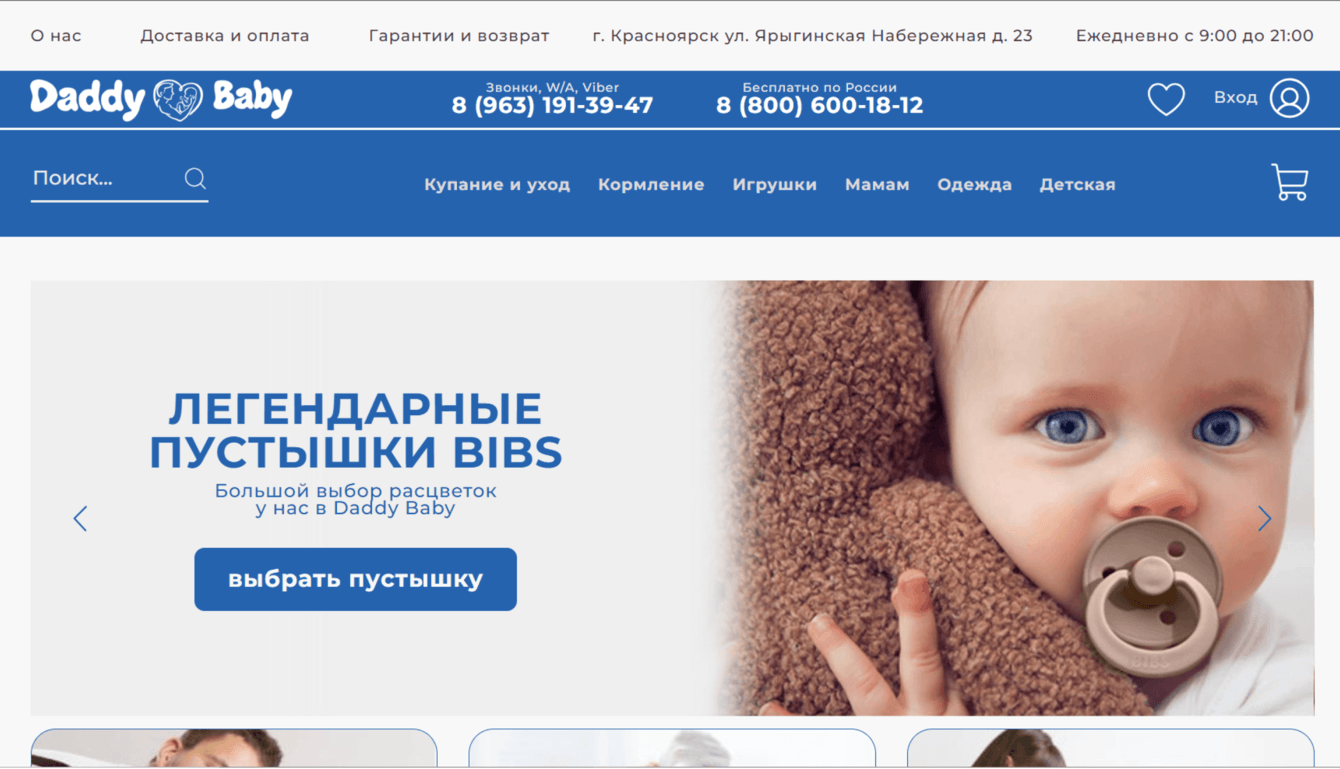The image size is (1340, 769).
Task: Select the Одежда menu item
Action: pos(974,185)
